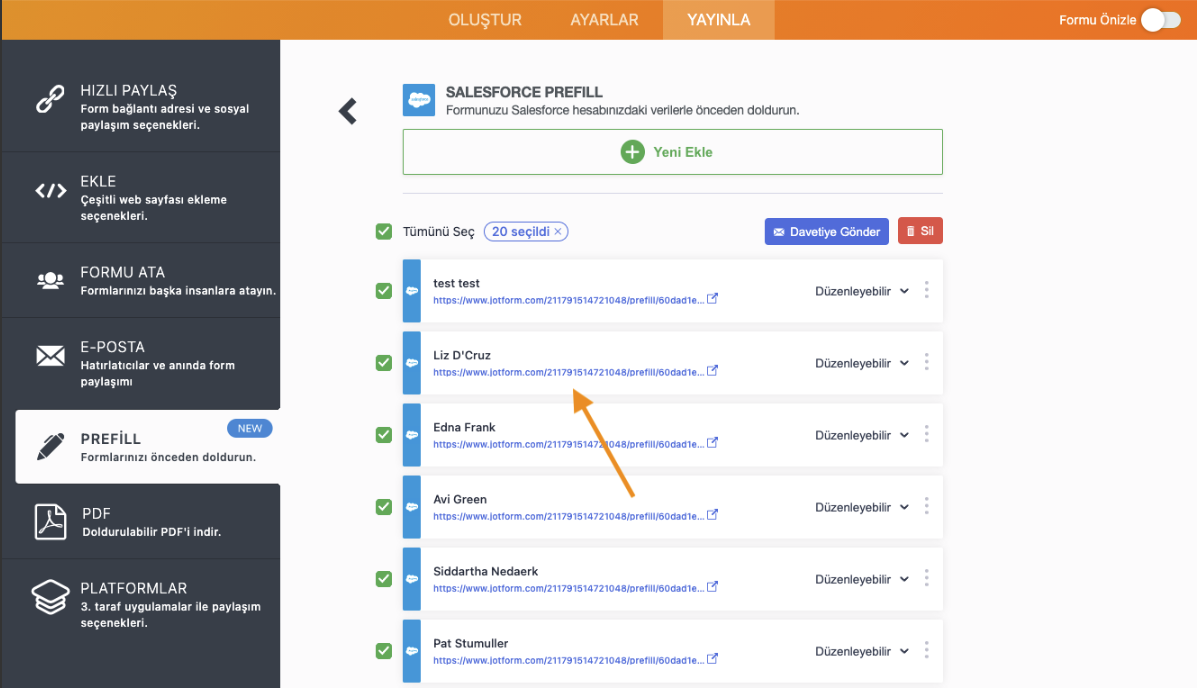Click the Salesforce Prefill logo icon

418,100
